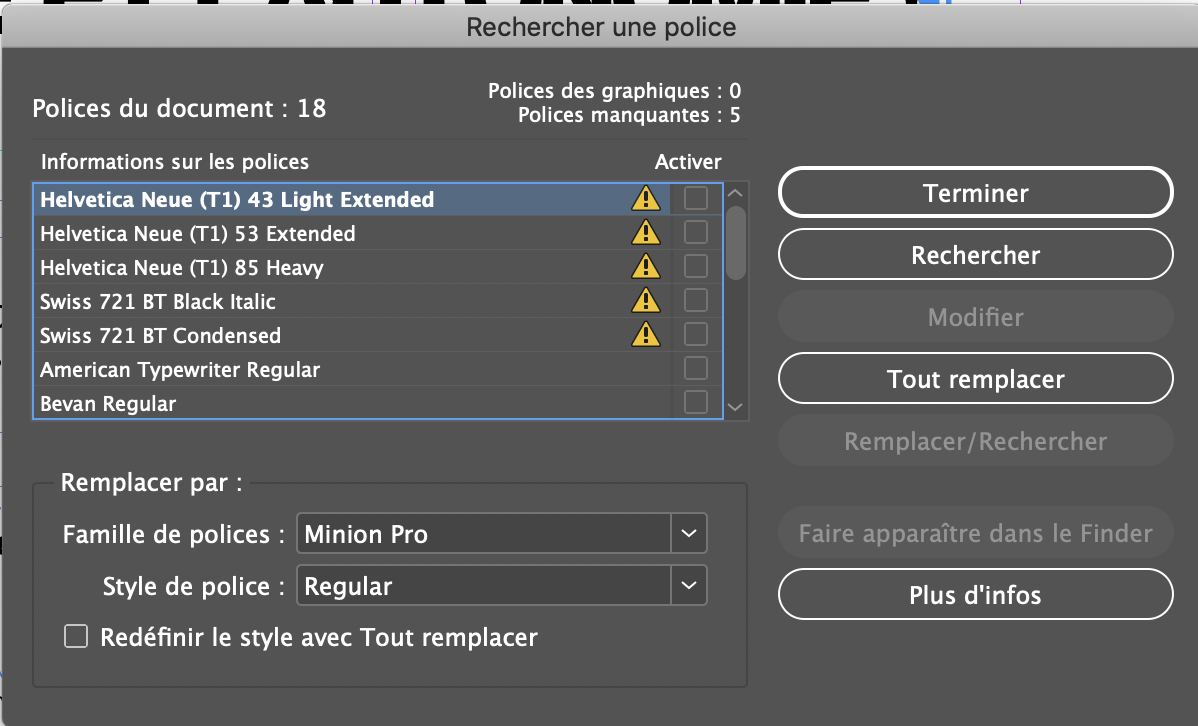1198x726 pixels.
Task: Enable activation checkbox for Helvetica Neue 43 Light Extended
Action: [695, 199]
